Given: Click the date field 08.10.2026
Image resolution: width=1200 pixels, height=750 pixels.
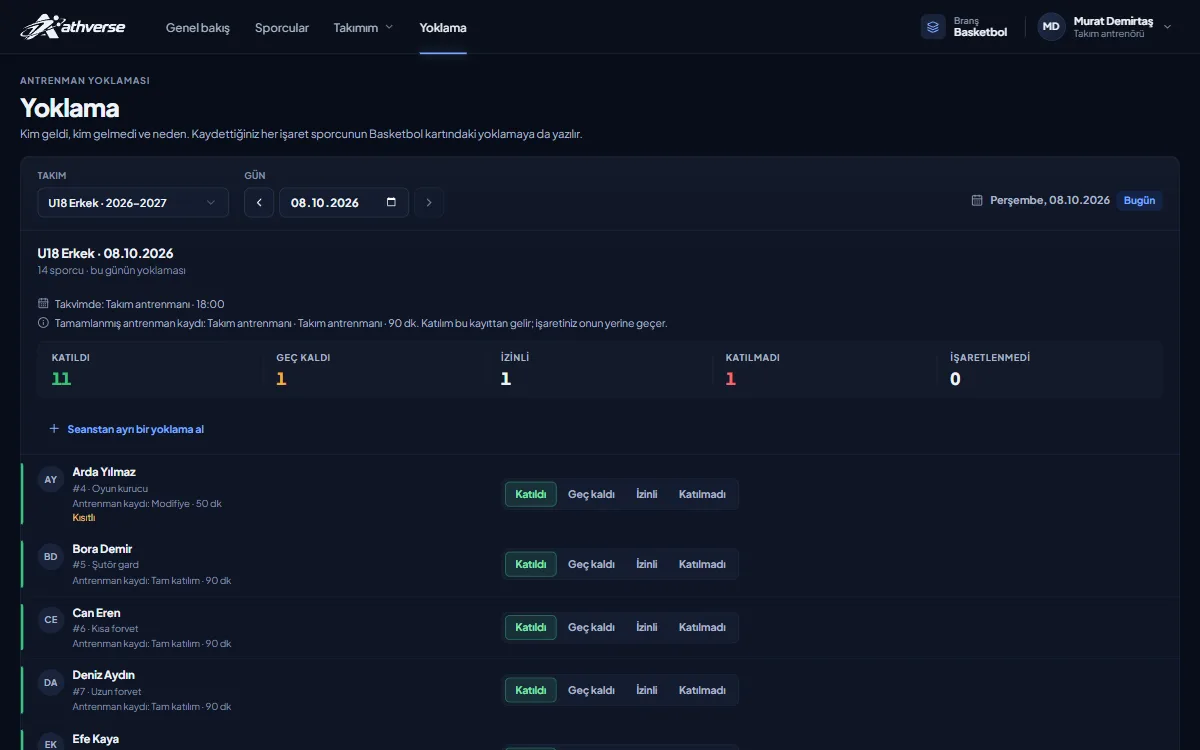Looking at the screenshot, I should point(344,202).
